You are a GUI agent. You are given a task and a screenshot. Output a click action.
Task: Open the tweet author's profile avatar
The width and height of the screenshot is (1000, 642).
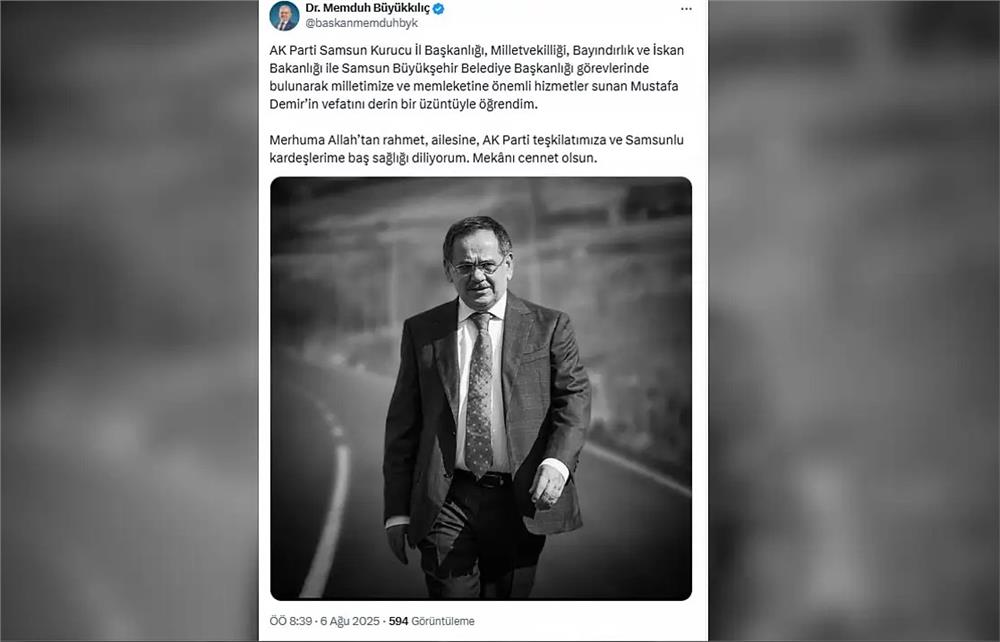(x=284, y=16)
